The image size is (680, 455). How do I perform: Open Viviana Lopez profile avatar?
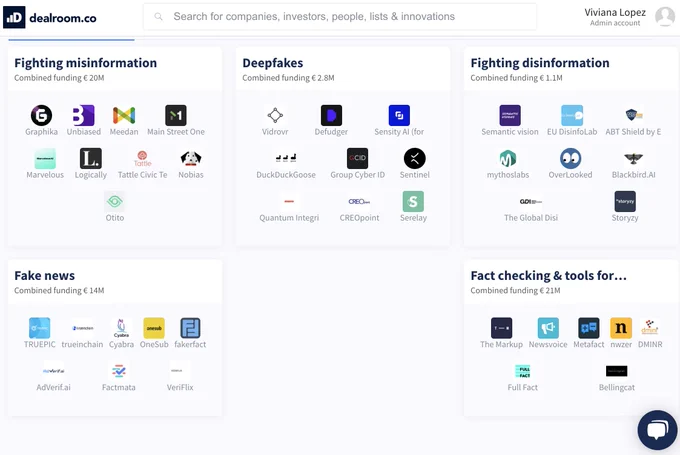tap(665, 16)
